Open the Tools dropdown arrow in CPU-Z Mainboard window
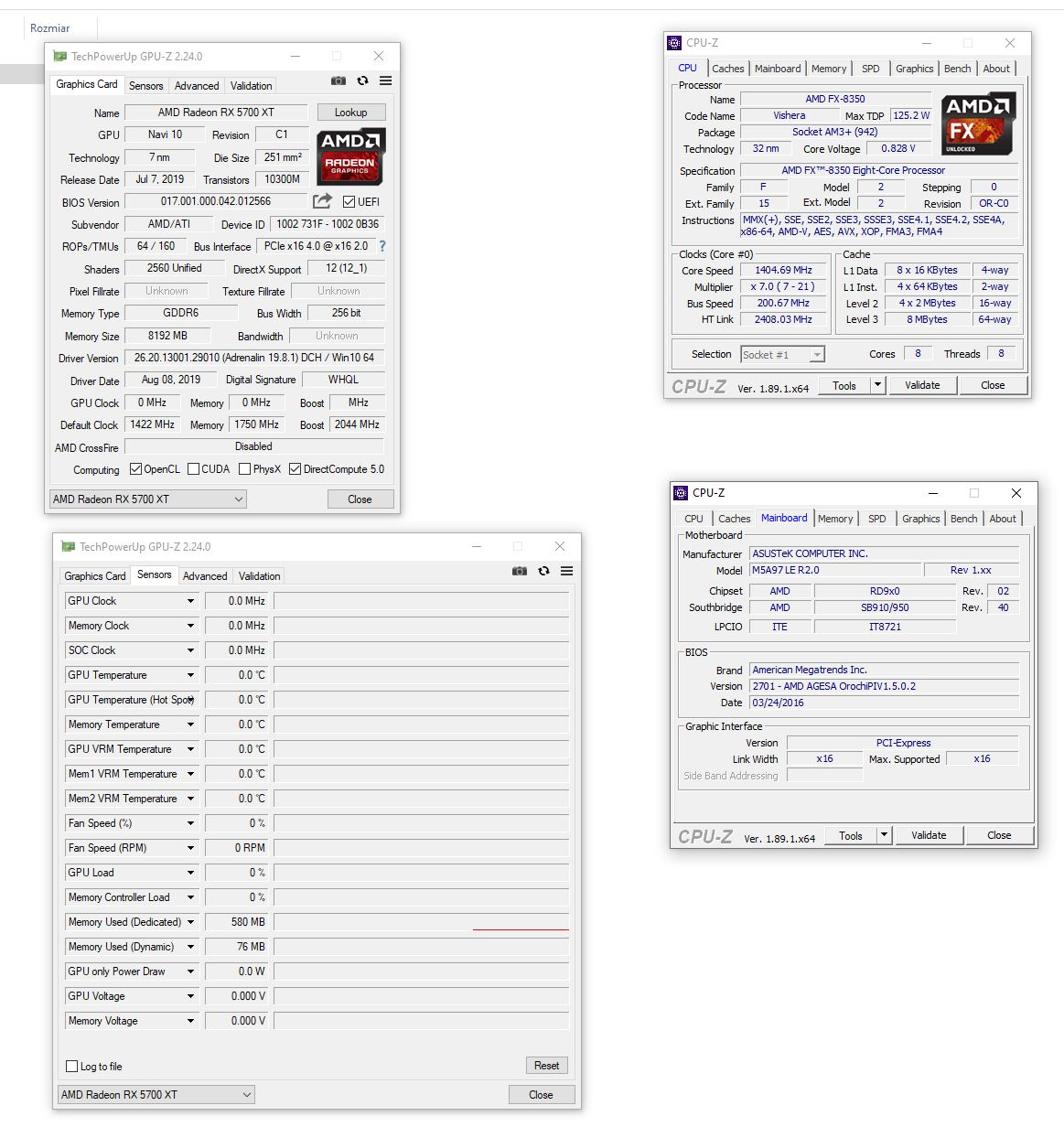The height and width of the screenshot is (1127, 1064). tap(884, 835)
